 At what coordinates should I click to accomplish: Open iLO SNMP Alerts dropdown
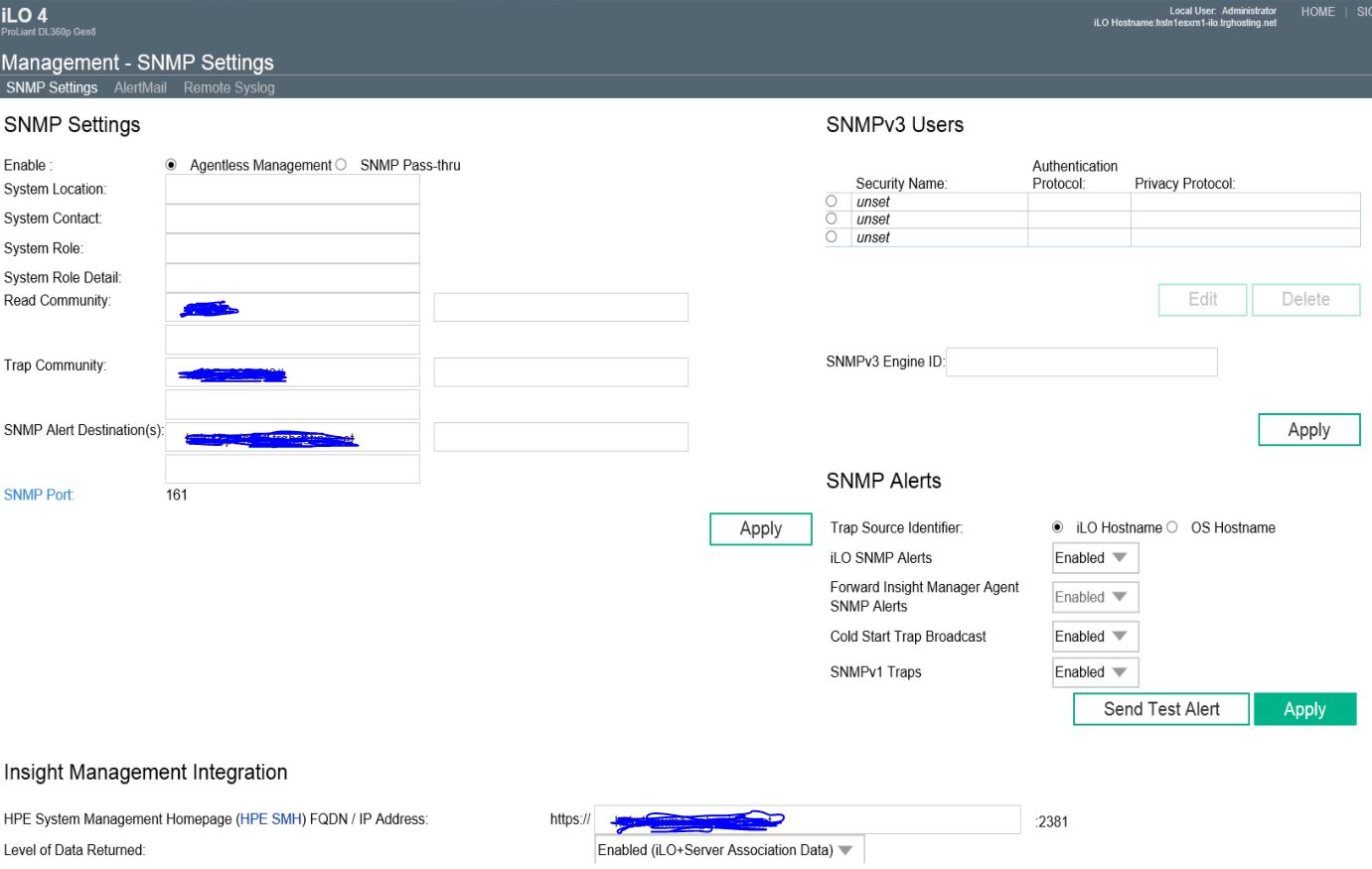click(1095, 558)
